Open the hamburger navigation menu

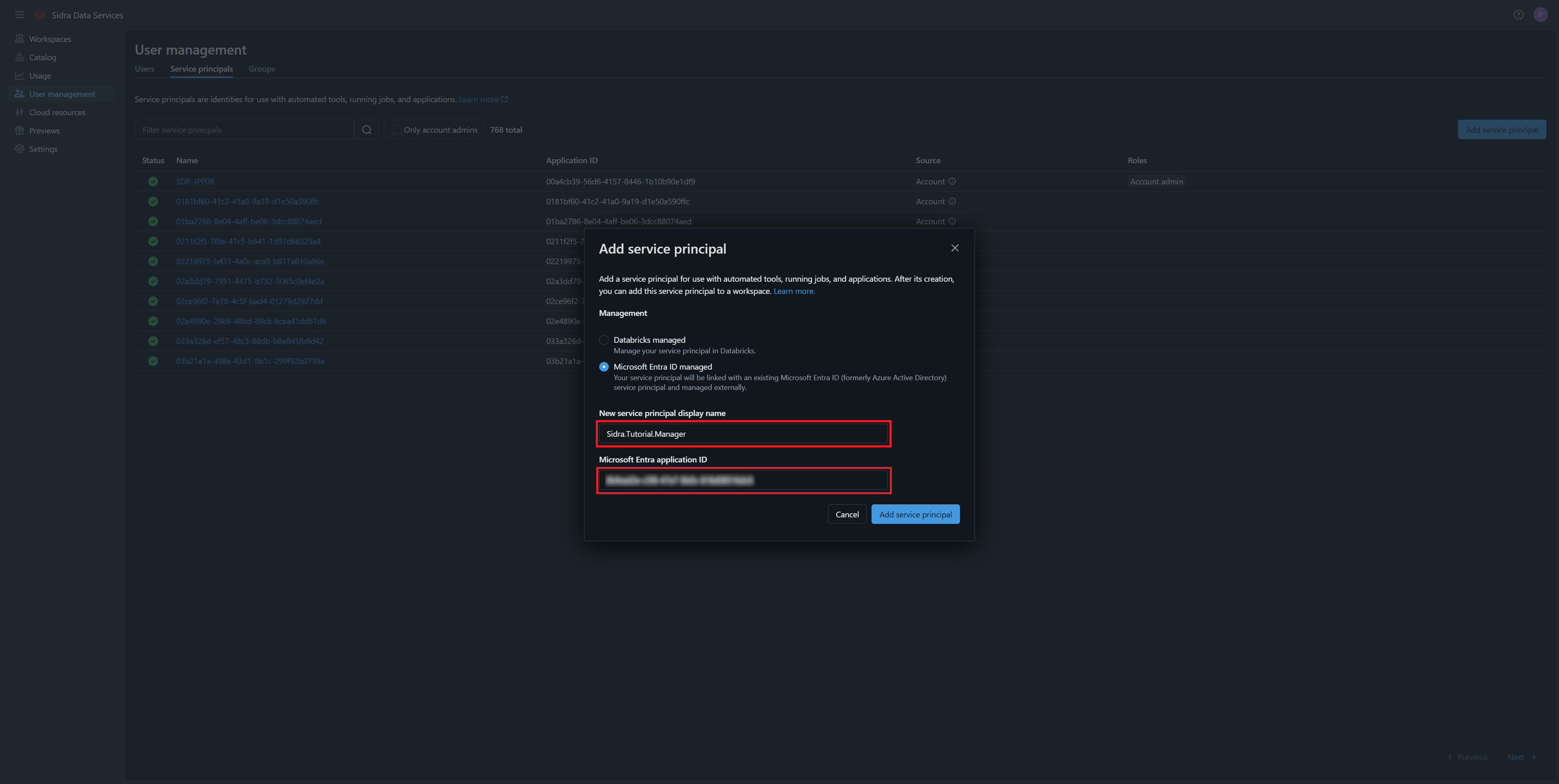coord(20,15)
